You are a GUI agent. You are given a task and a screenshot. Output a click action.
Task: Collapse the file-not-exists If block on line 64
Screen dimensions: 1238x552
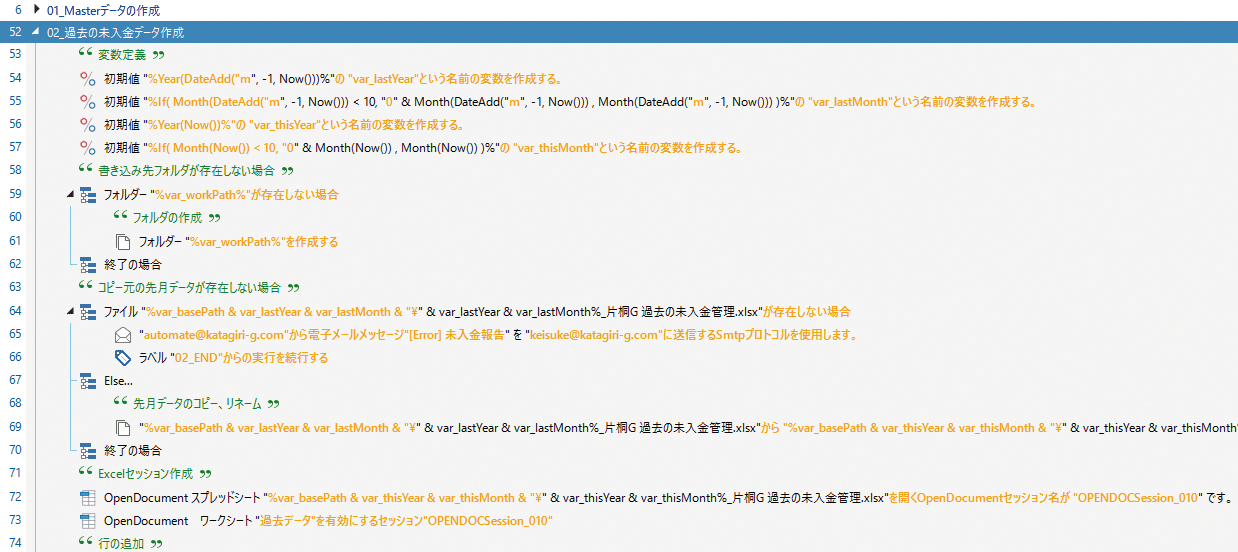click(x=69, y=311)
